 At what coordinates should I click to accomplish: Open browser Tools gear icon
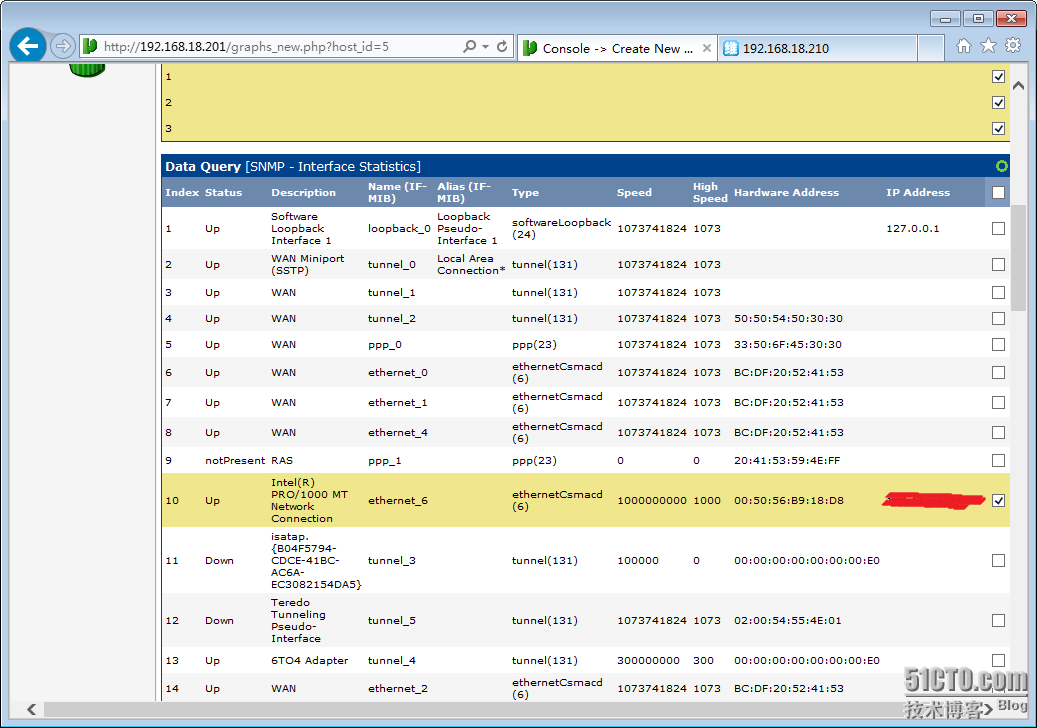pos(1013,46)
